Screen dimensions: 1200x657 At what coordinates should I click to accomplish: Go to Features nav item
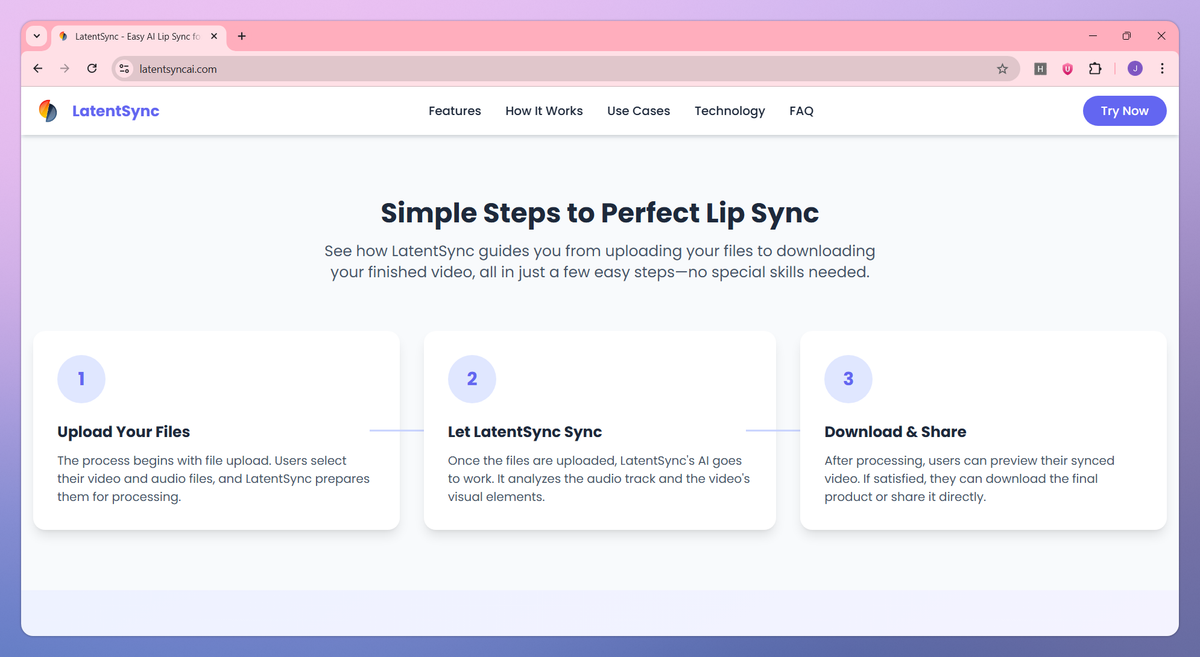click(x=455, y=111)
